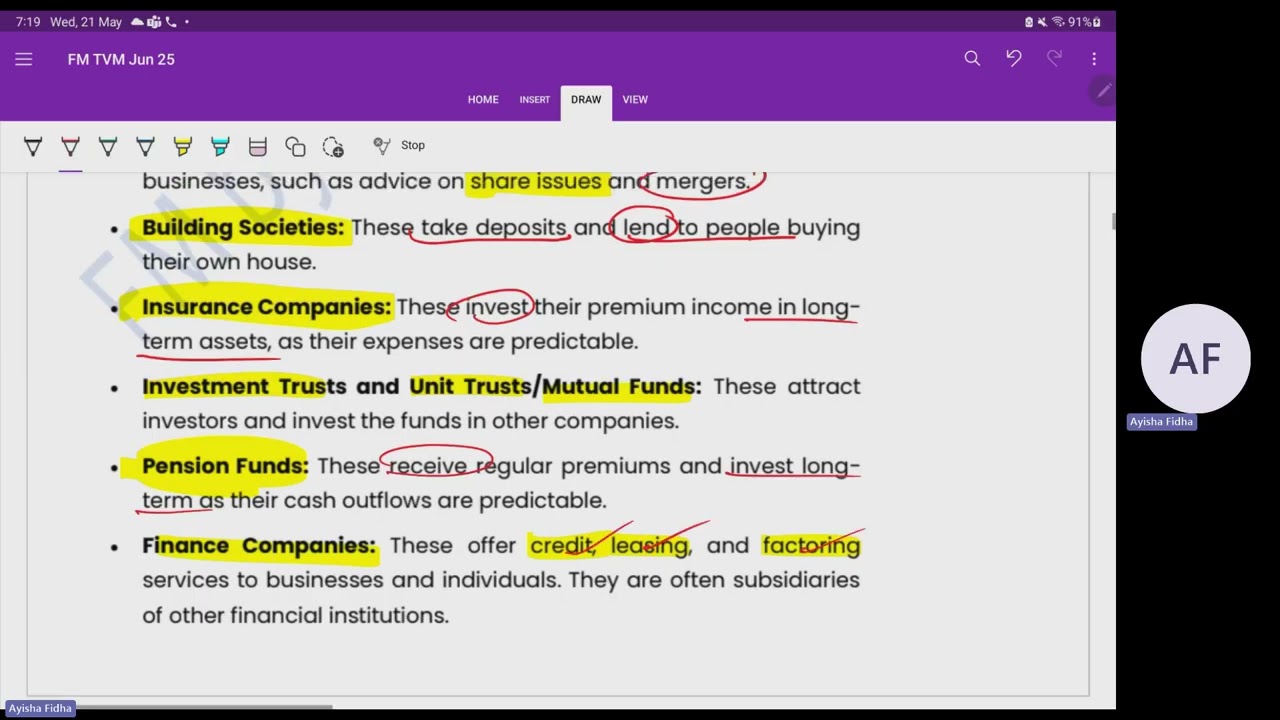Activate the lasso select tool
This screenshot has height=720, width=1280.
(333, 147)
